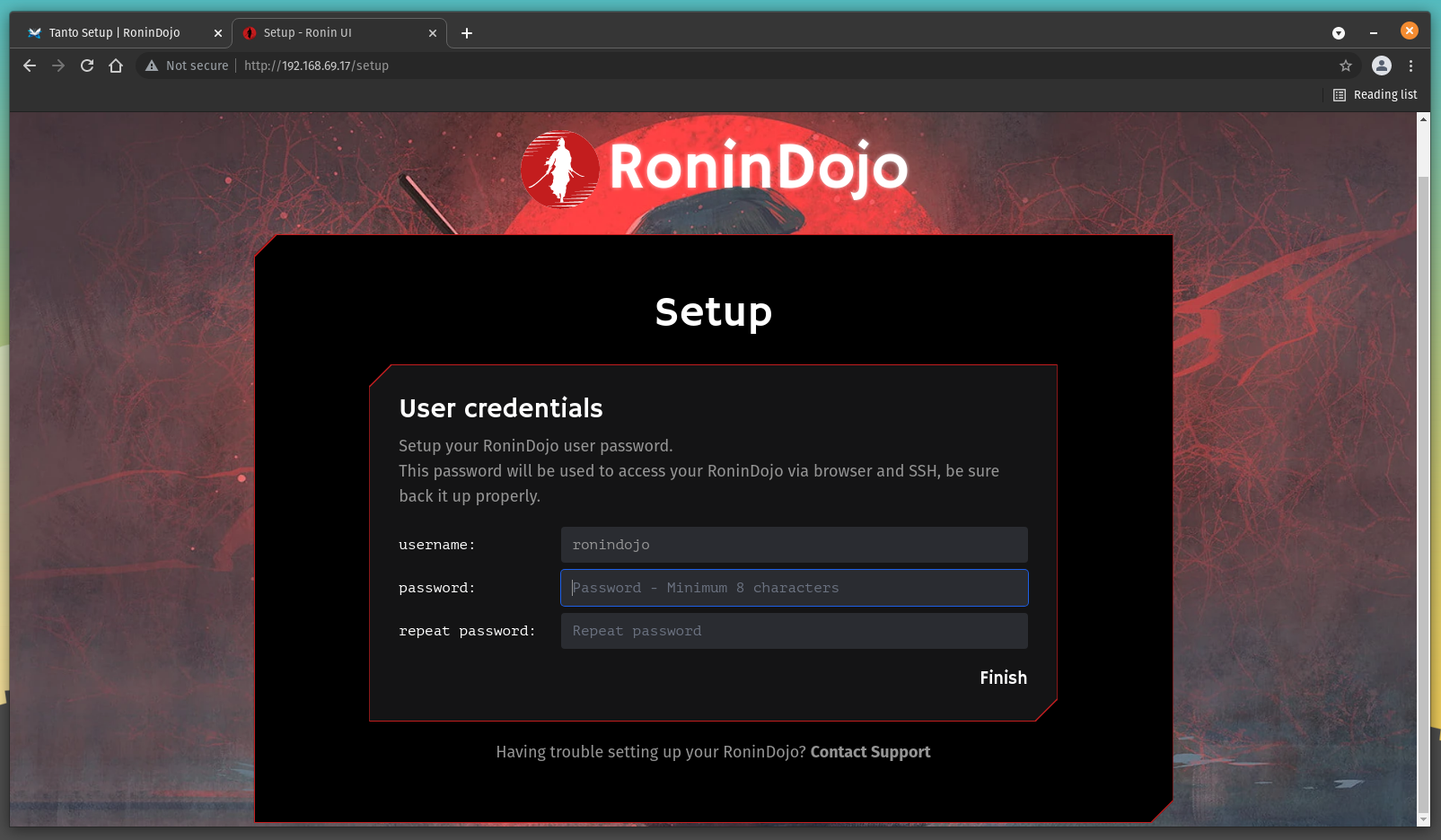1441x840 pixels.
Task: Click the User credentials heading
Action: (x=501, y=408)
